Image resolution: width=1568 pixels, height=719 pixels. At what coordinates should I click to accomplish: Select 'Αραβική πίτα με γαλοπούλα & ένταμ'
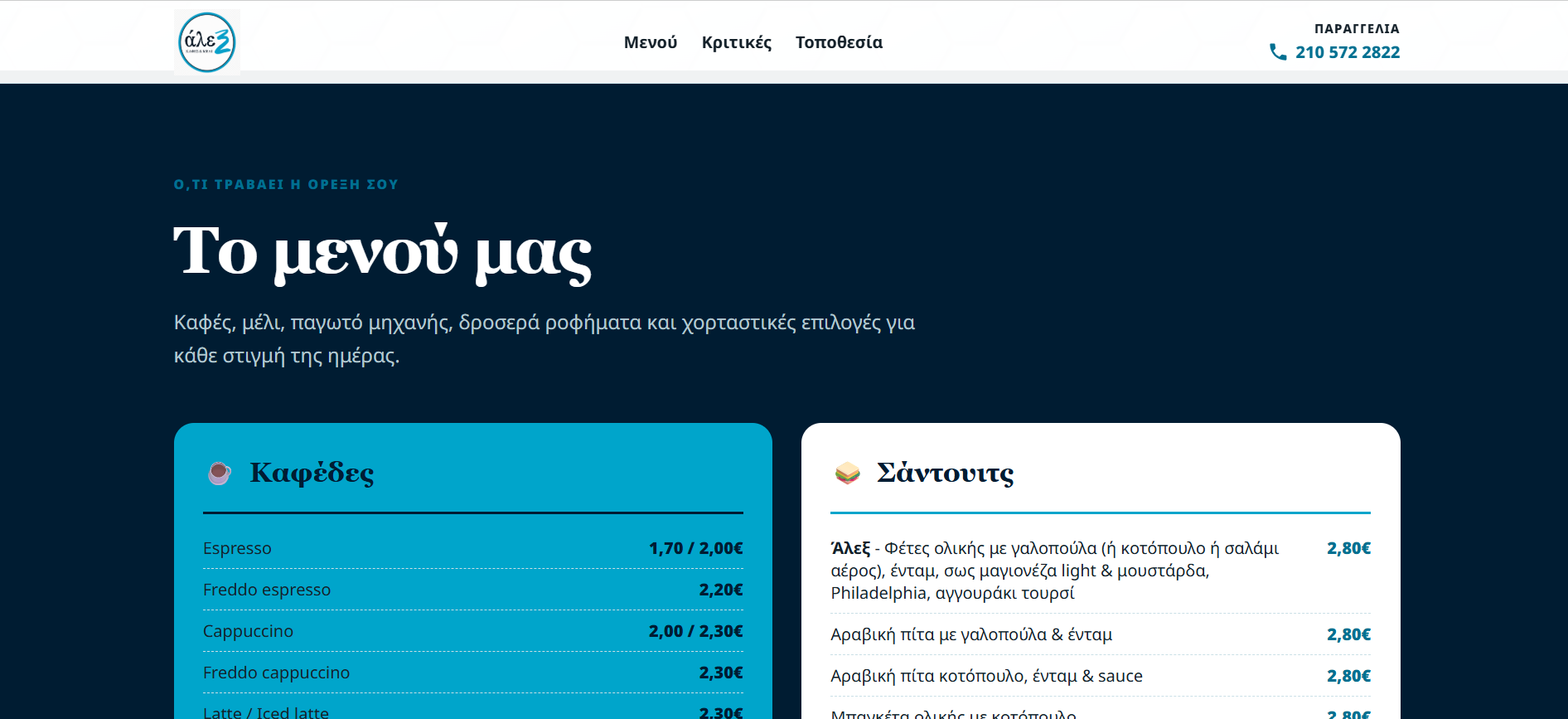(971, 634)
